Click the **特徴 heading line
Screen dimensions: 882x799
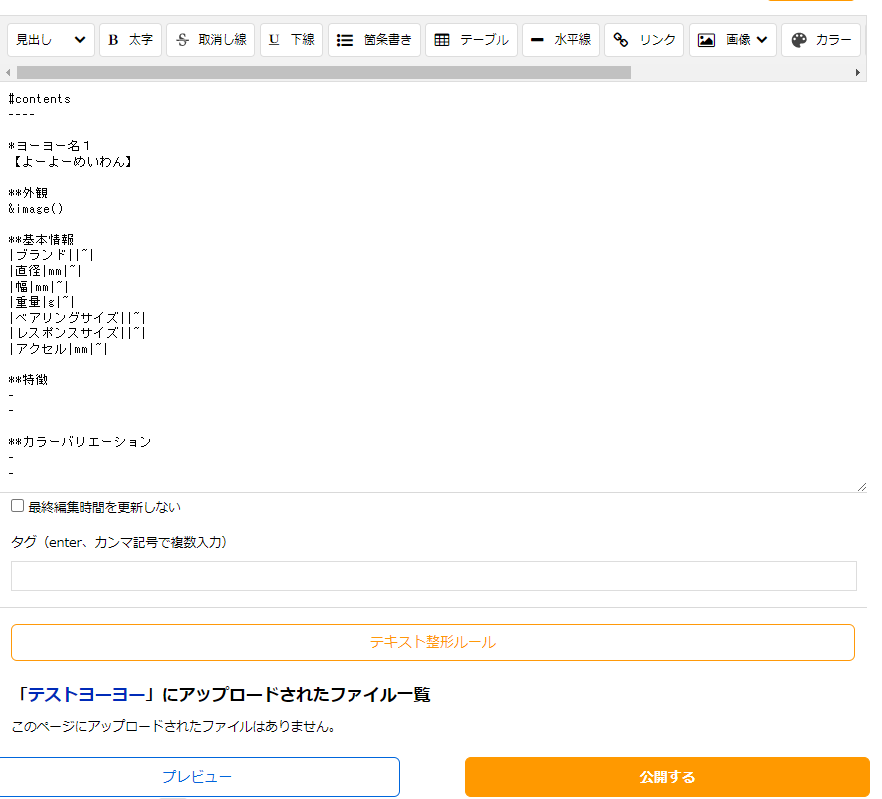point(28,380)
